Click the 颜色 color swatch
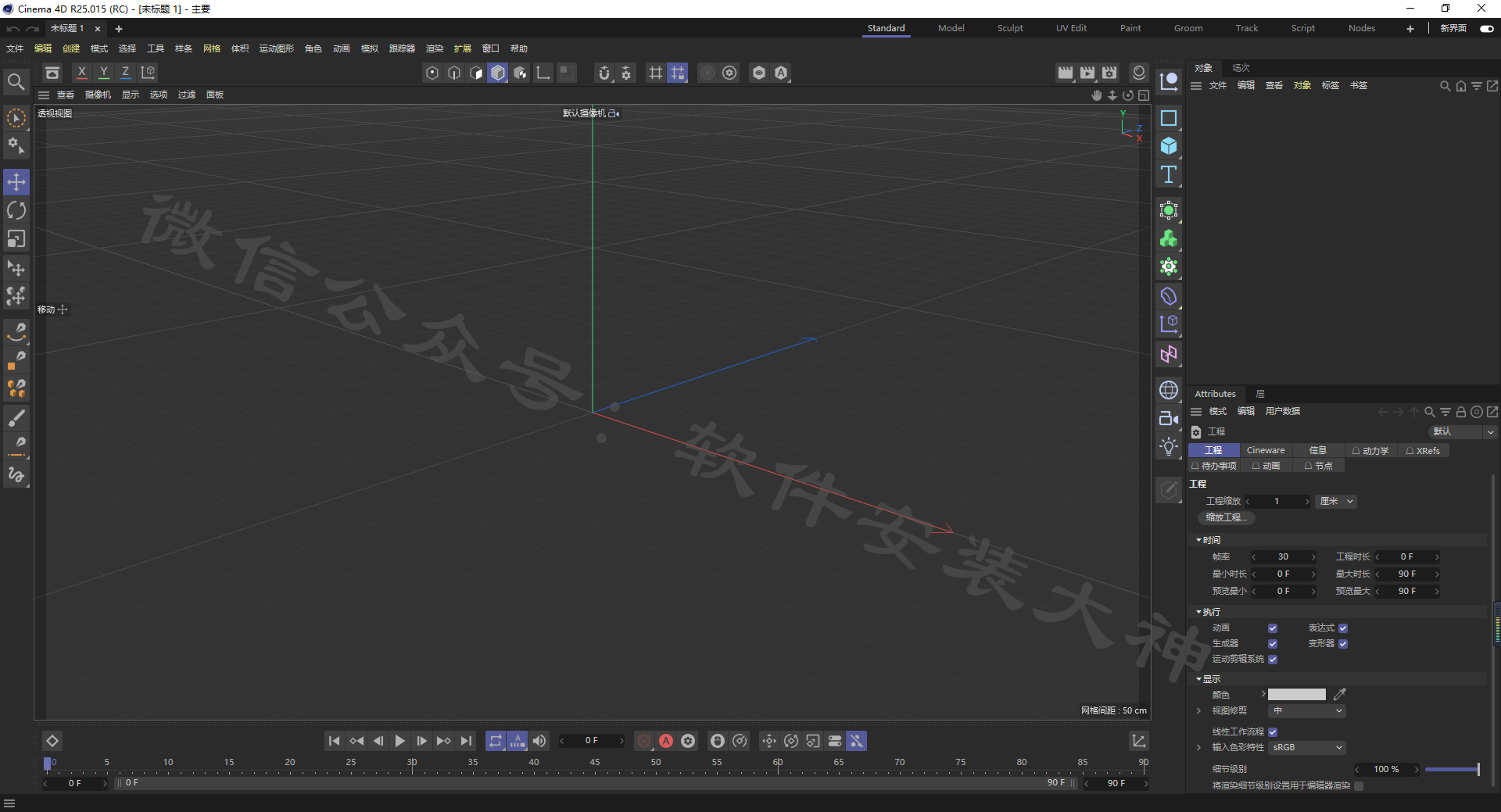The image size is (1501, 812). 1296,695
